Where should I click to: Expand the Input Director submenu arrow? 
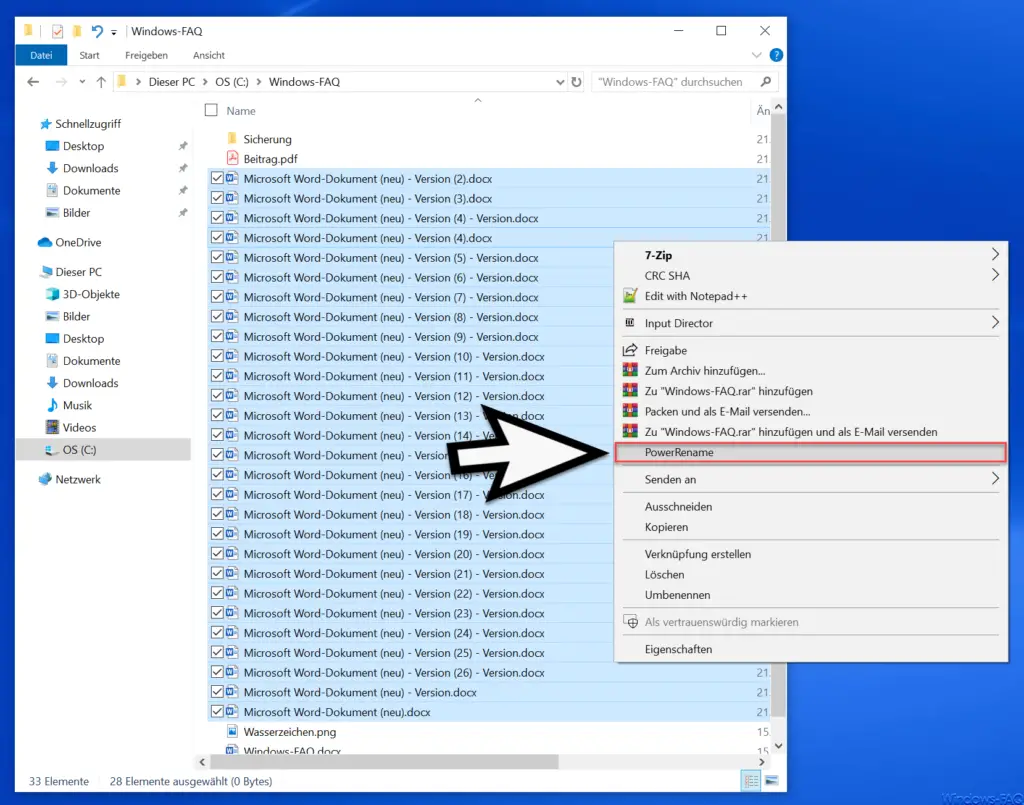pyautogui.click(x=995, y=322)
